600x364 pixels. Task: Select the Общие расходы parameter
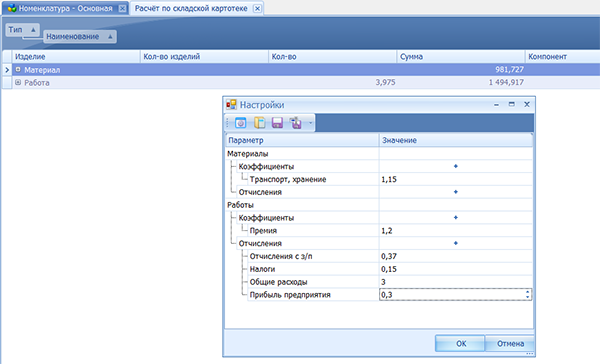pyautogui.click(x=278, y=282)
